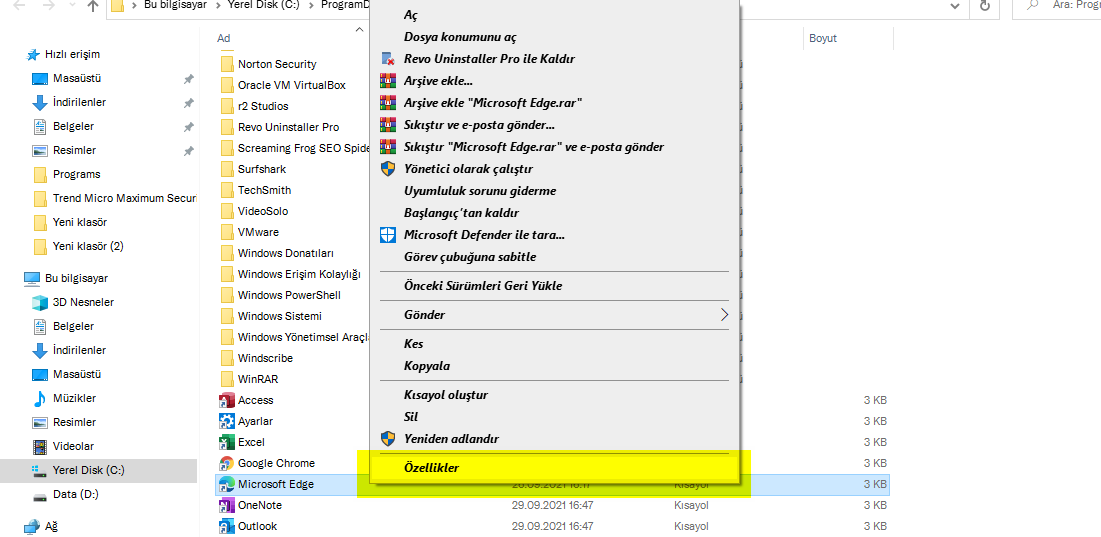Viewport: 1101px width, 537px height.
Task: Click Revo Uninstaller icon in context menu
Action: tap(388, 59)
